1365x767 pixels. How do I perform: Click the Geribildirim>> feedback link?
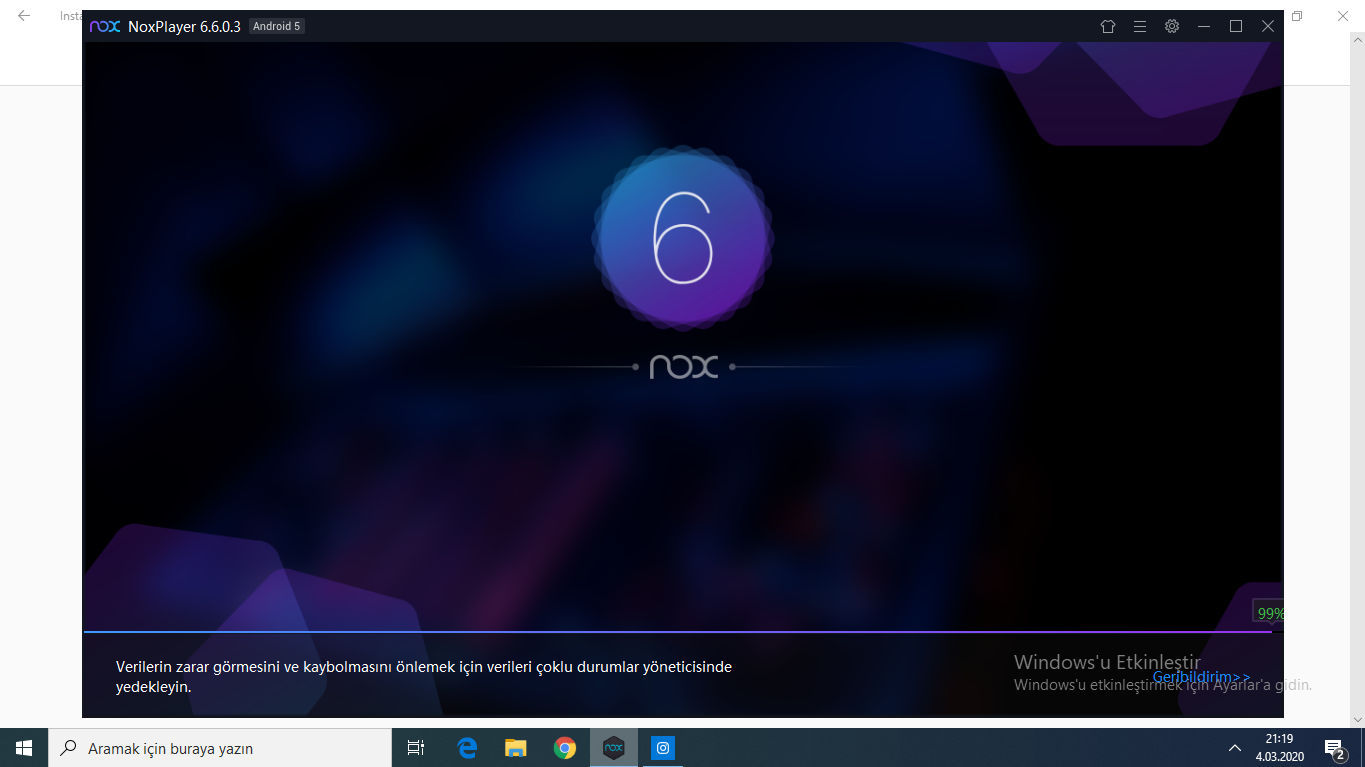pos(1201,677)
